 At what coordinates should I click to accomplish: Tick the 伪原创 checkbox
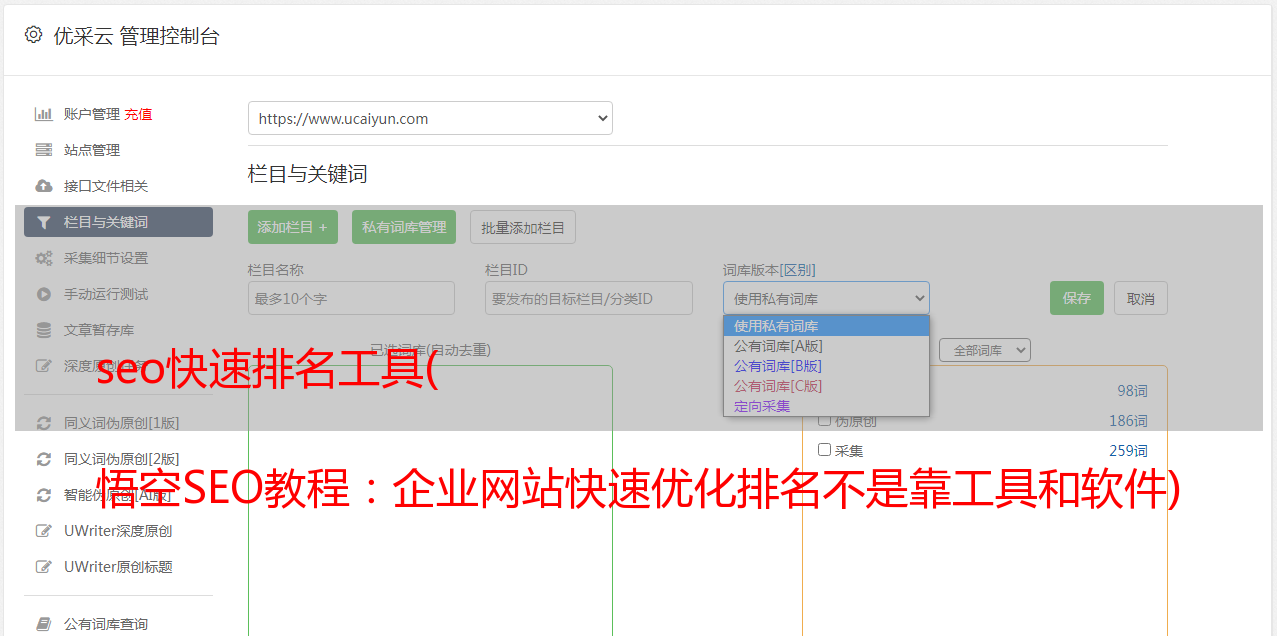click(x=825, y=420)
